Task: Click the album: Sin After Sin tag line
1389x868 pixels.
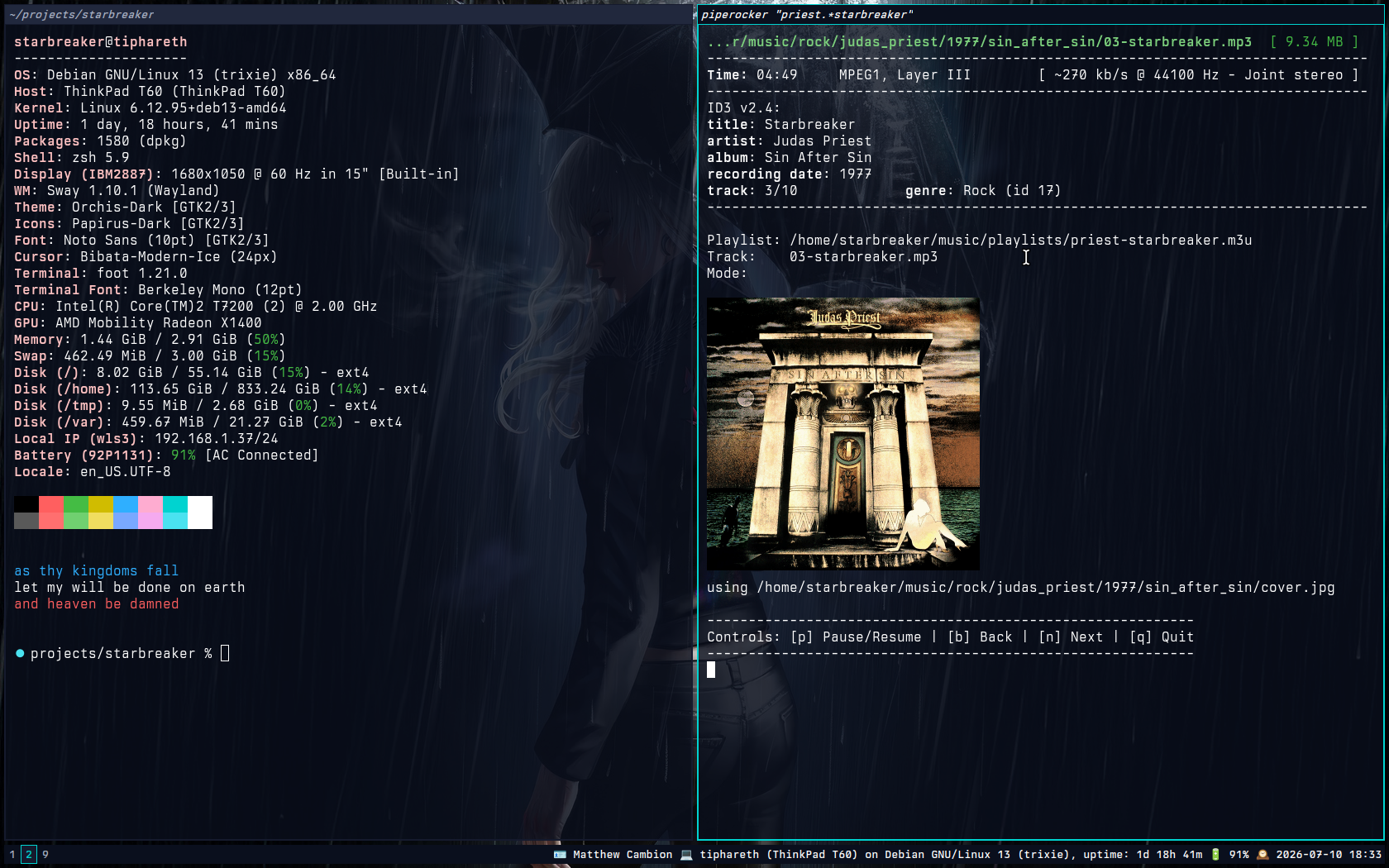Action: point(790,157)
